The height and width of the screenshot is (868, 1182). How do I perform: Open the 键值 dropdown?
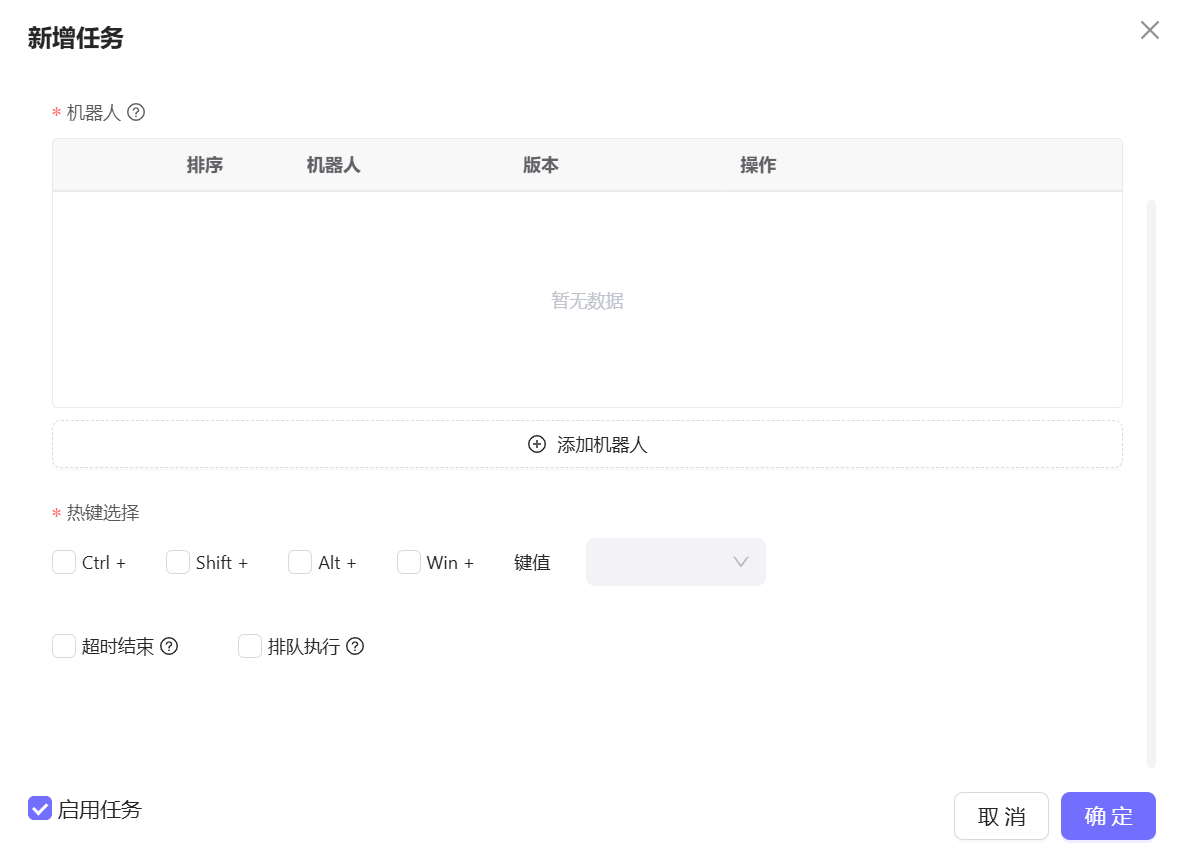click(x=676, y=562)
